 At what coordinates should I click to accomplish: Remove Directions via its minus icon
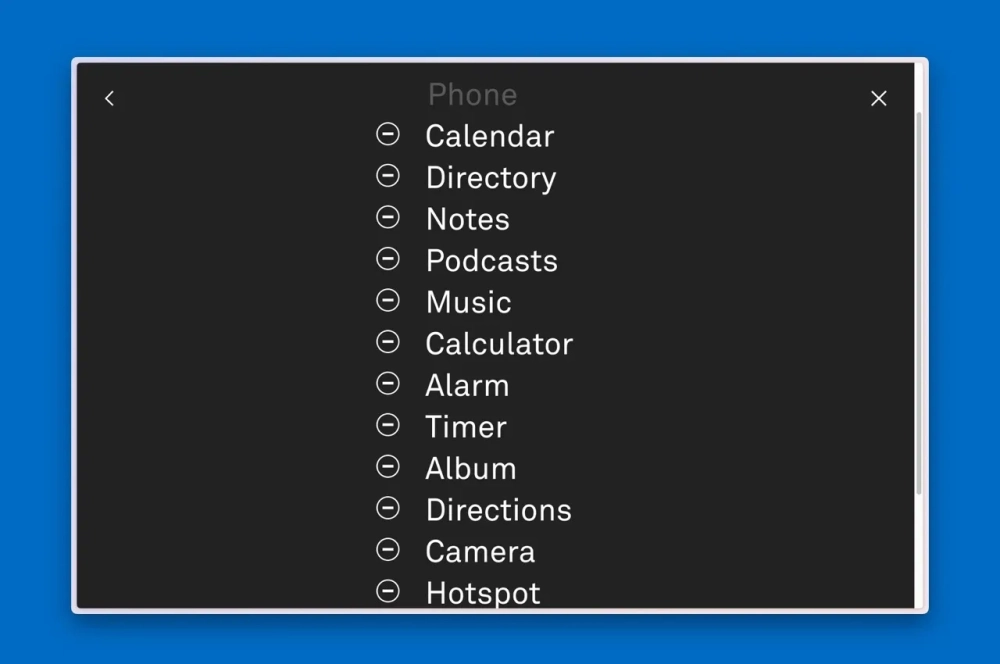point(387,508)
